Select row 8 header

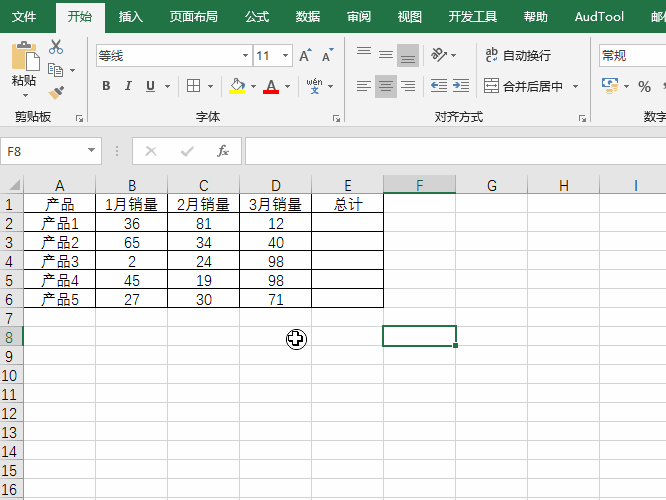tap(11, 337)
